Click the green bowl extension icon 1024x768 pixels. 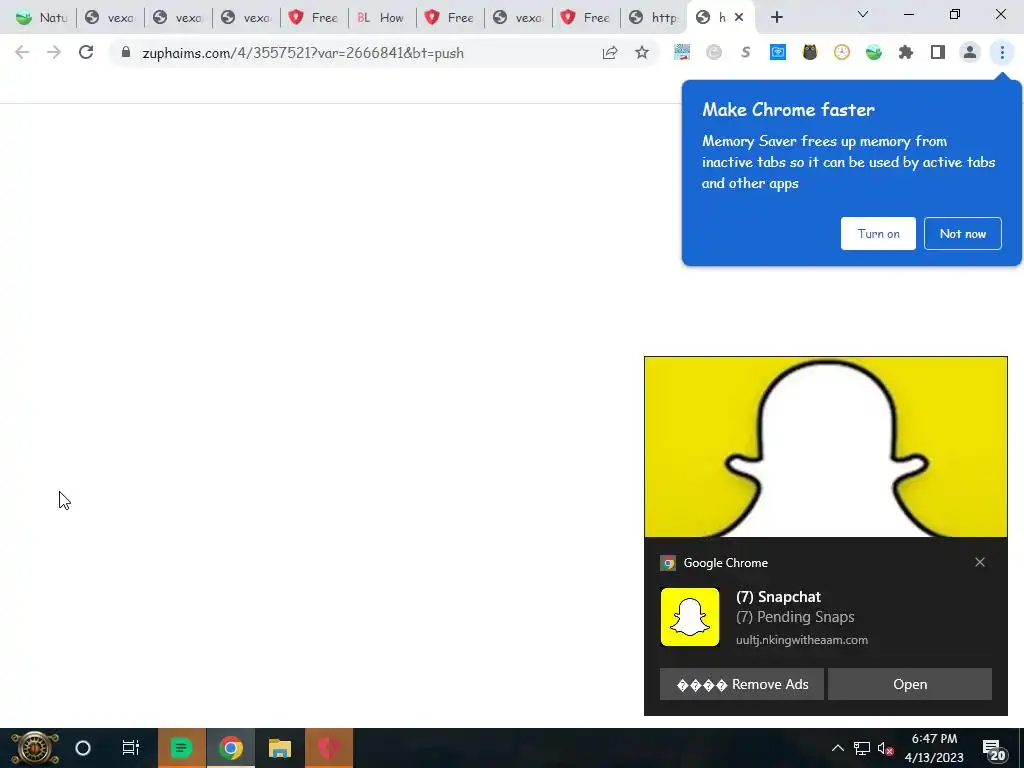point(874,52)
